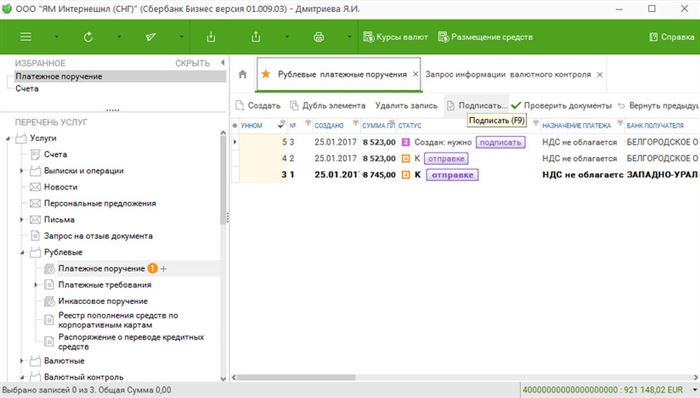The width and height of the screenshot is (700, 398).
Task: Close the Рублевые платежные поручения tab
Action: coord(415,74)
